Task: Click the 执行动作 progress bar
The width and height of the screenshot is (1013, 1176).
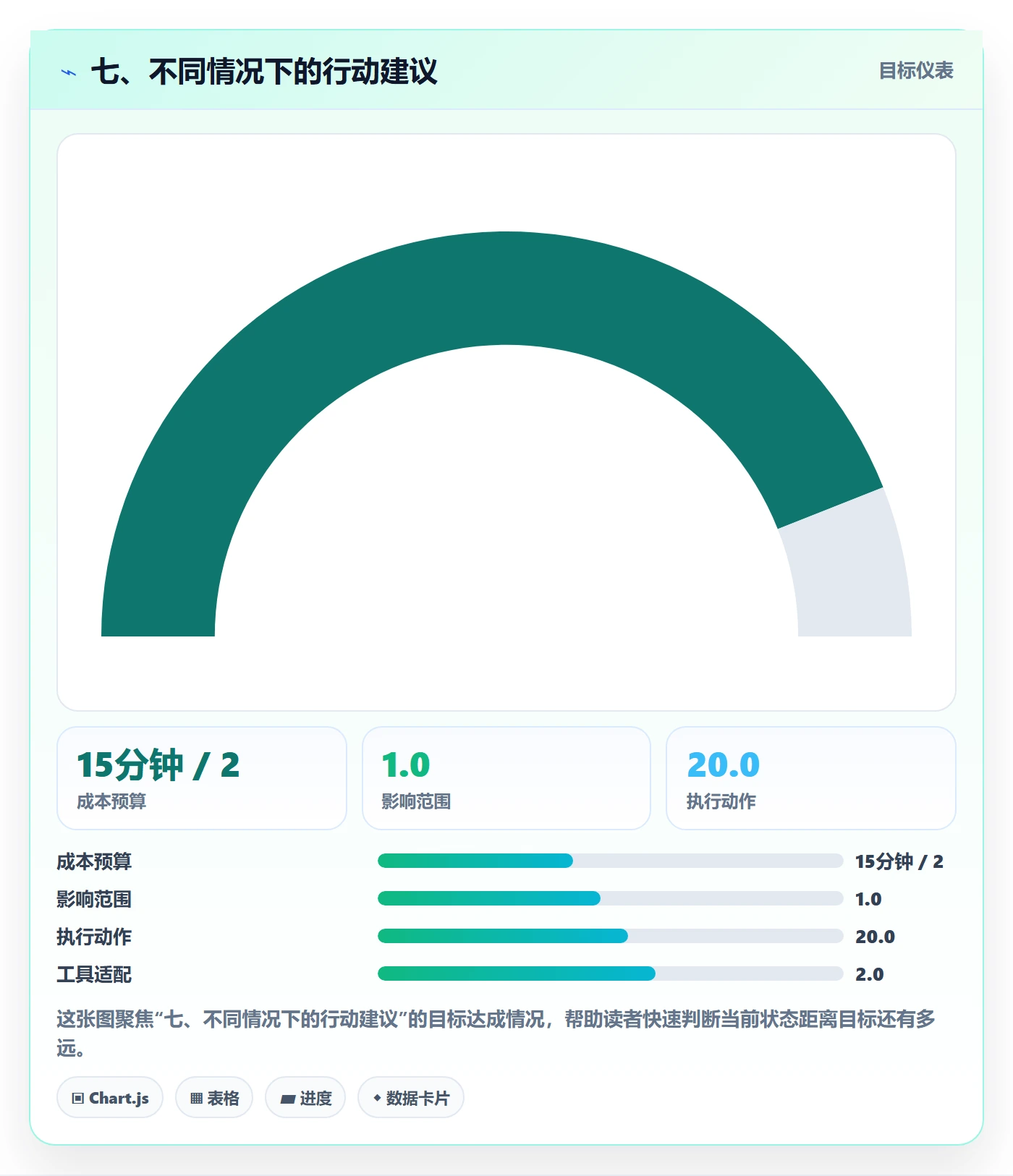Action: [611, 936]
